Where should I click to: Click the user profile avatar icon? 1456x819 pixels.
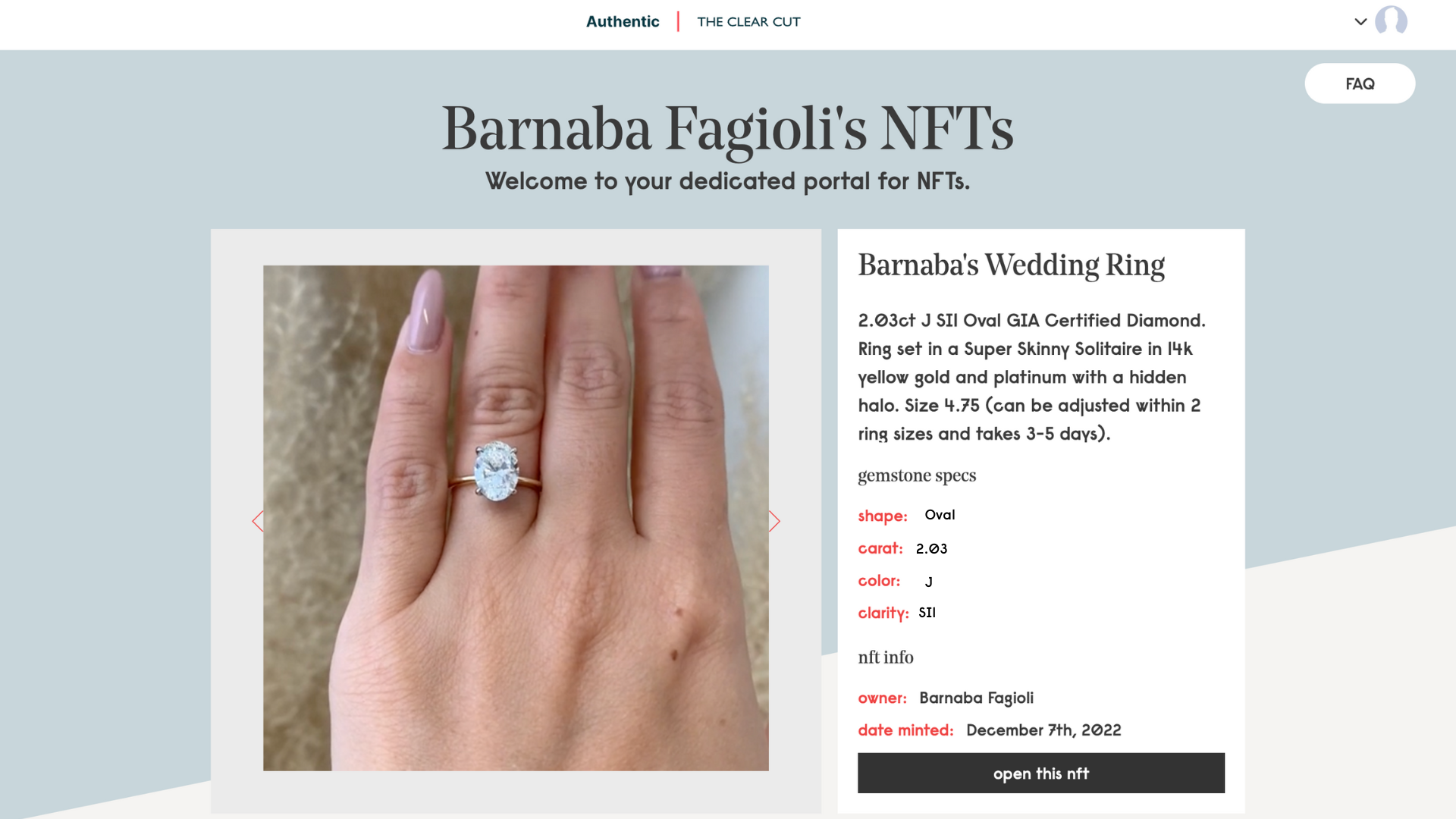[1391, 20]
